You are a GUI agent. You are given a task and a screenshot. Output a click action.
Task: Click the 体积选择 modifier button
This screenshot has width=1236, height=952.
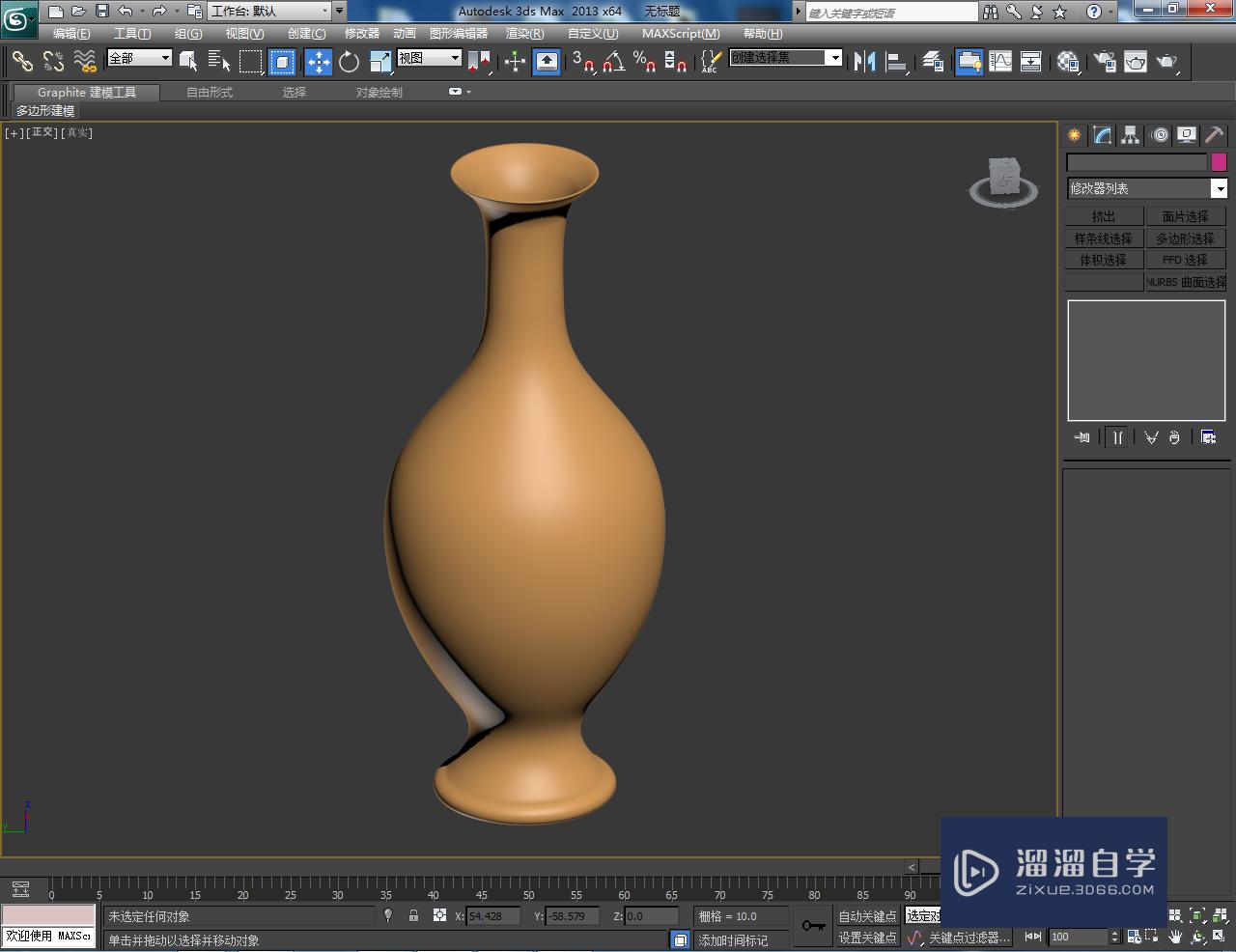point(1104,260)
